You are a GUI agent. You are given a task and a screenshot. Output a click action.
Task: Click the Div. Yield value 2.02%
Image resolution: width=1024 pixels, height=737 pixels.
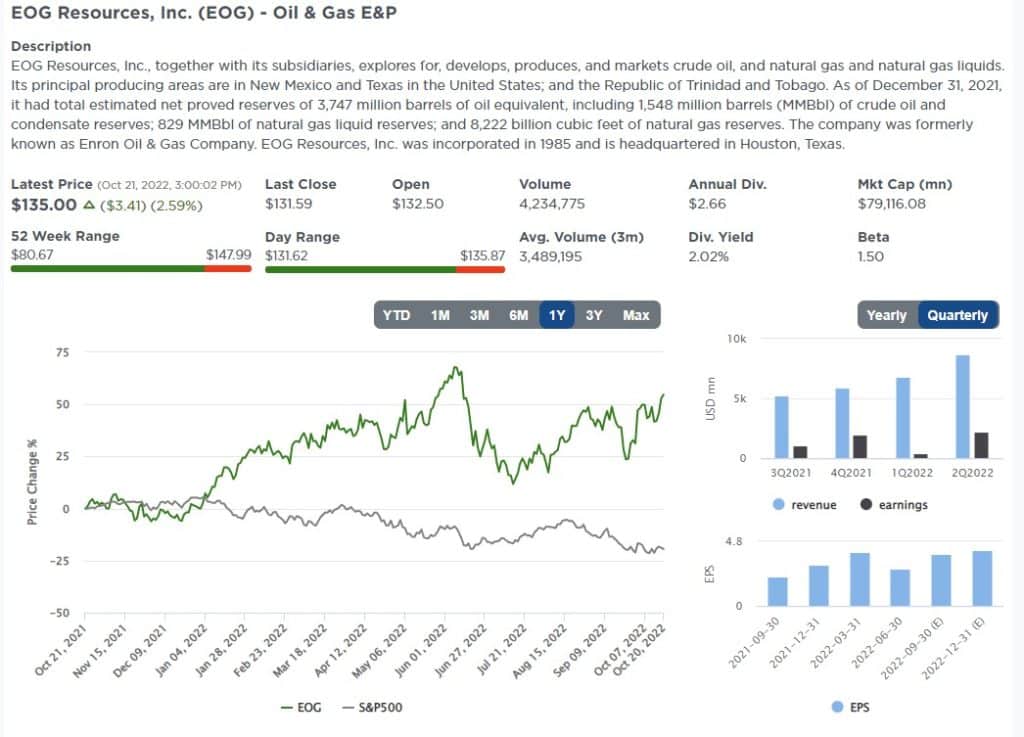pos(709,257)
